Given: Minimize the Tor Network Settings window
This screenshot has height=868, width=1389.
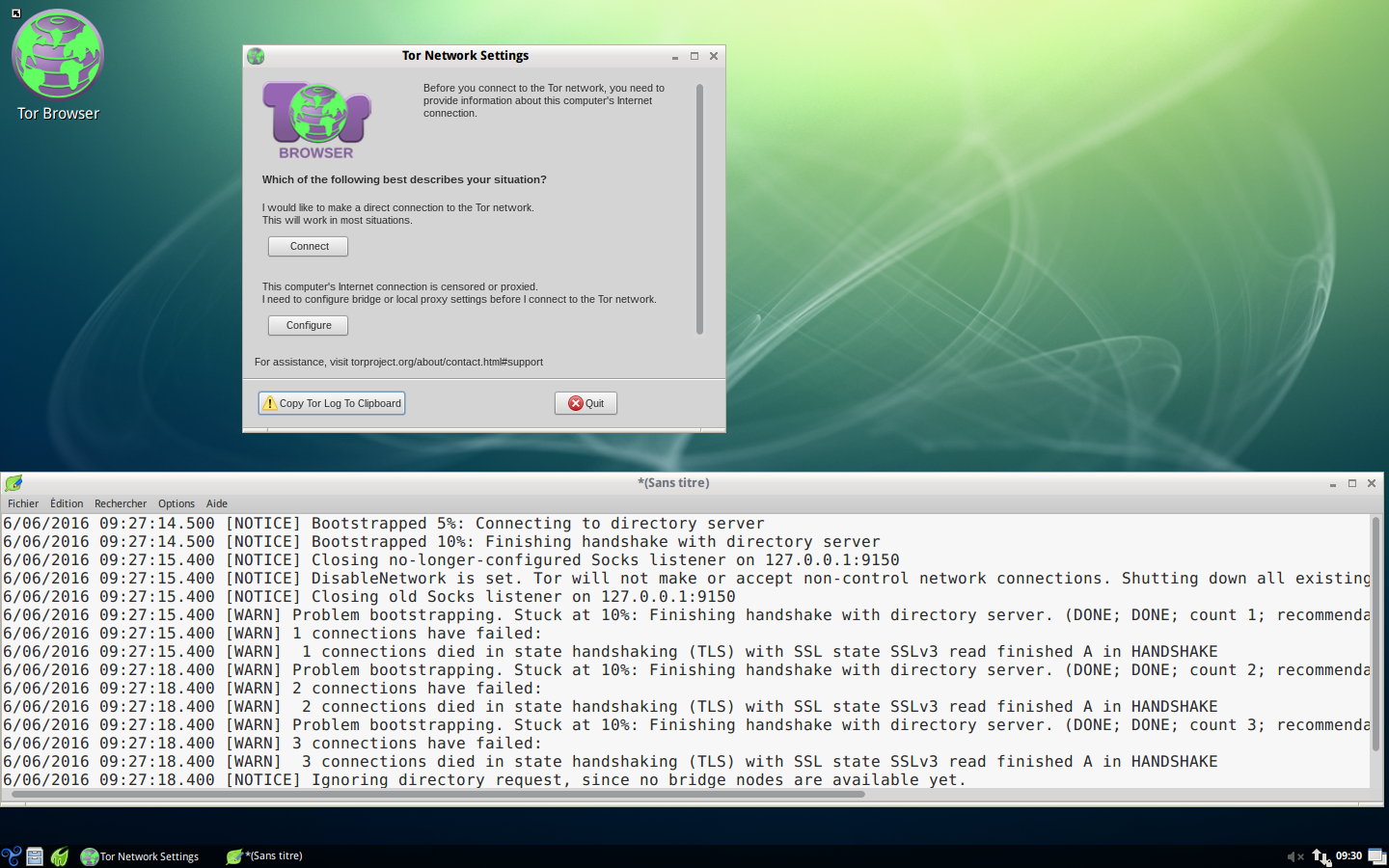Looking at the screenshot, I should pyautogui.click(x=674, y=56).
